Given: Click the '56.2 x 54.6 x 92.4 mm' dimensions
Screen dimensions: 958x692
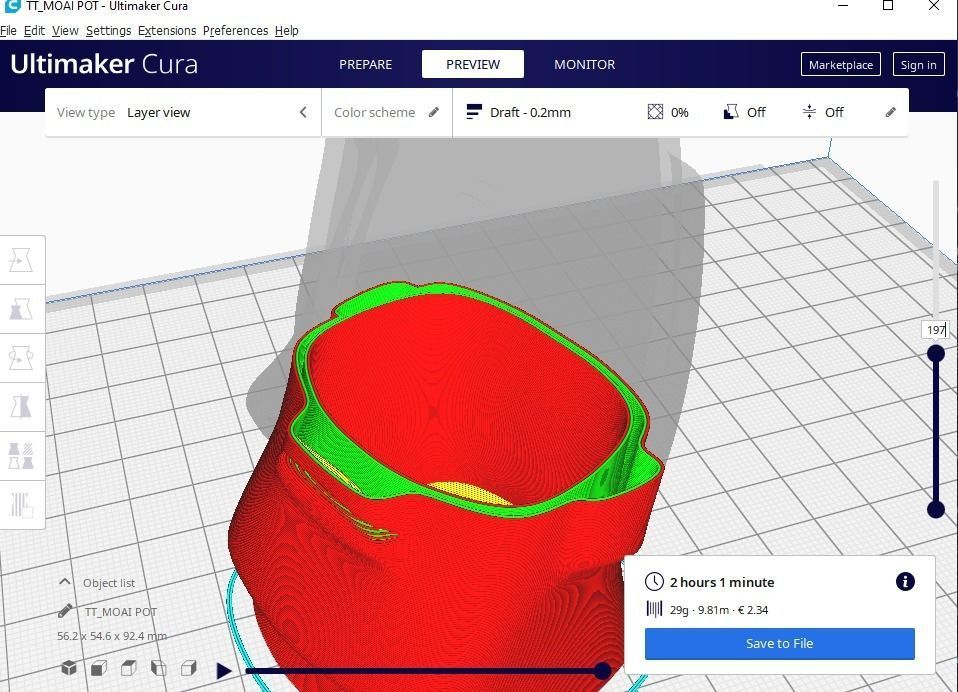Looking at the screenshot, I should point(112,636).
